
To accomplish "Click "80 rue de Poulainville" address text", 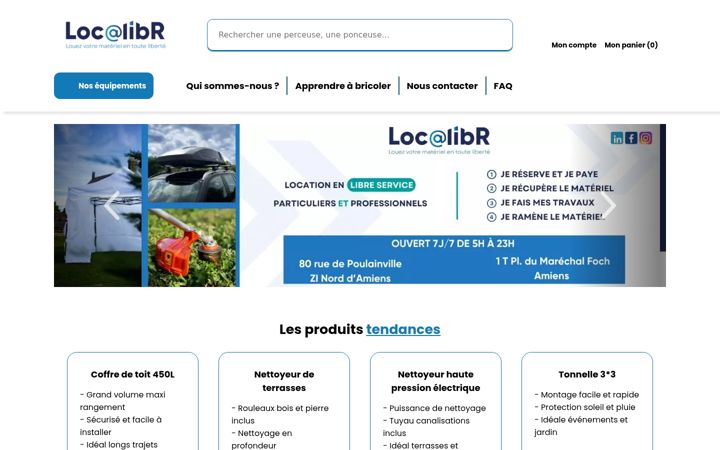I will tap(350, 264).
